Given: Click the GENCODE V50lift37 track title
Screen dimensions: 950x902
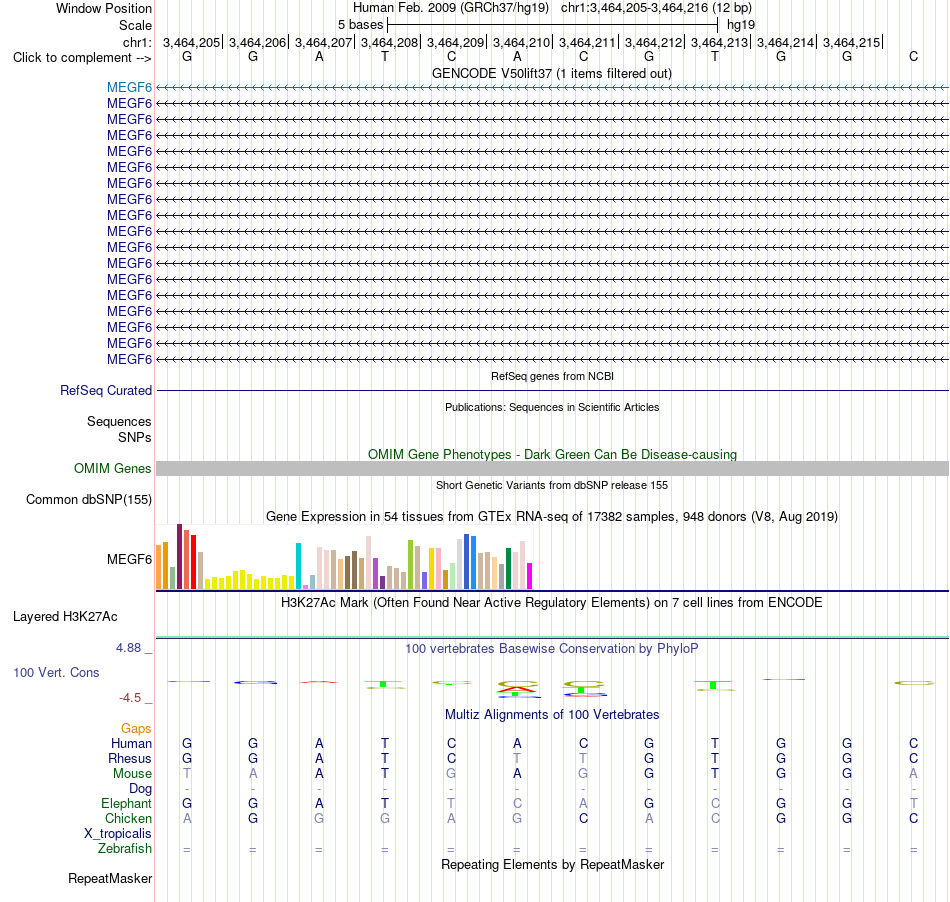Looking at the screenshot, I should [x=552, y=73].
